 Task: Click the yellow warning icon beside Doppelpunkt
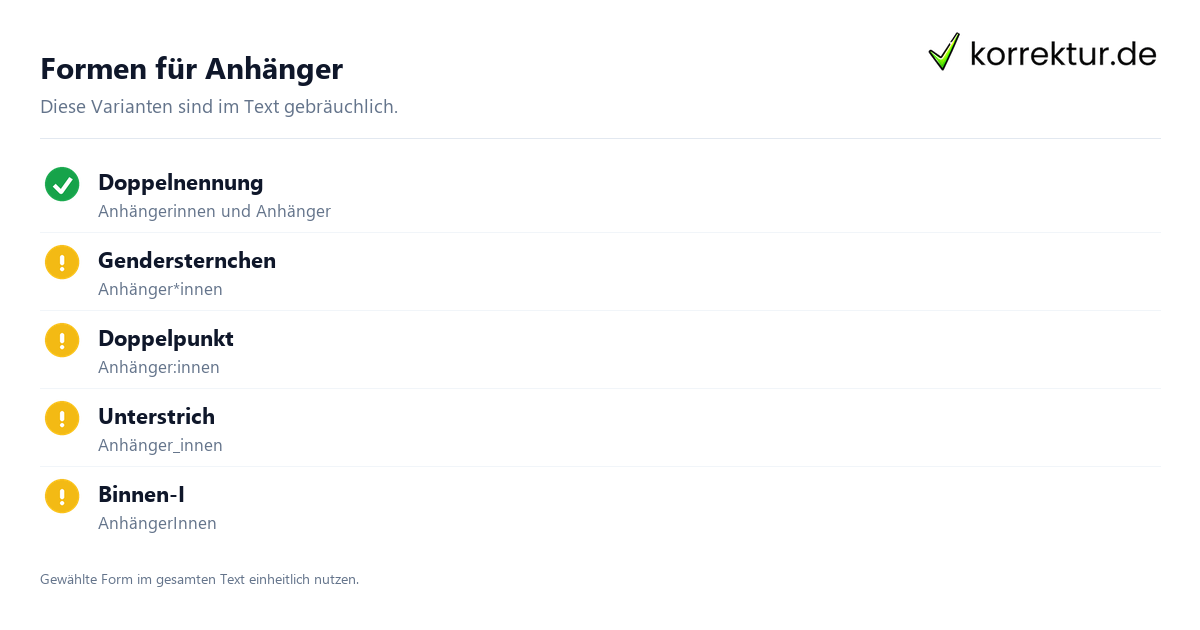[62, 340]
